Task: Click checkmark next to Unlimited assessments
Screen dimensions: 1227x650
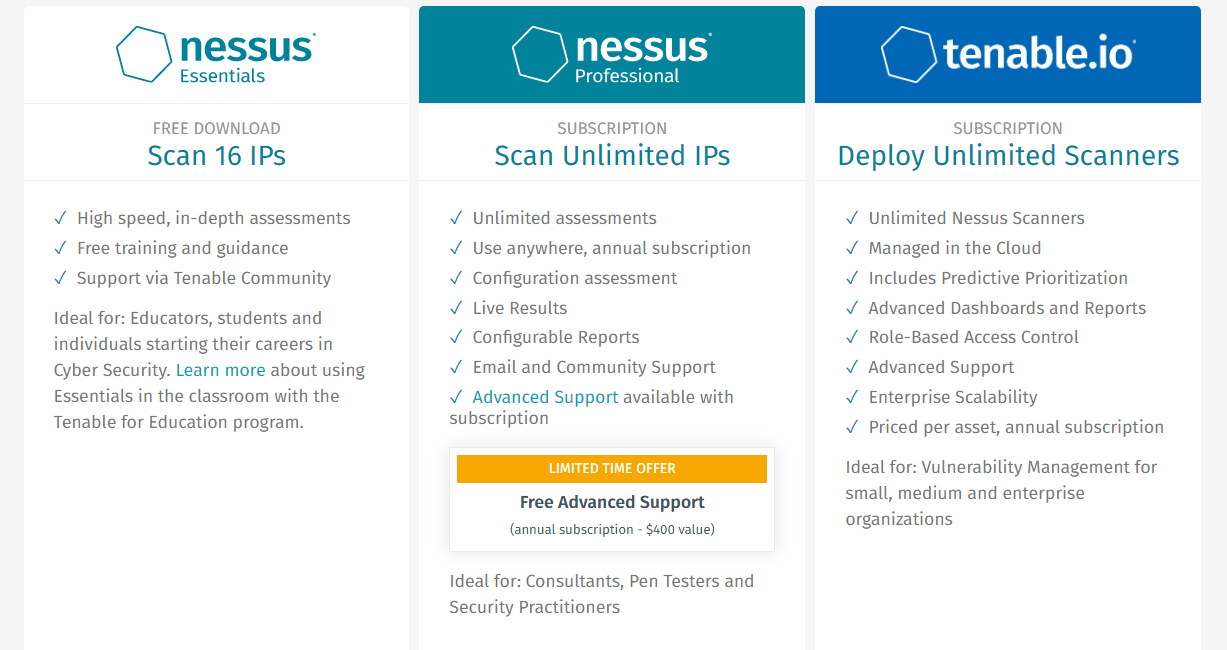Action: coord(457,218)
